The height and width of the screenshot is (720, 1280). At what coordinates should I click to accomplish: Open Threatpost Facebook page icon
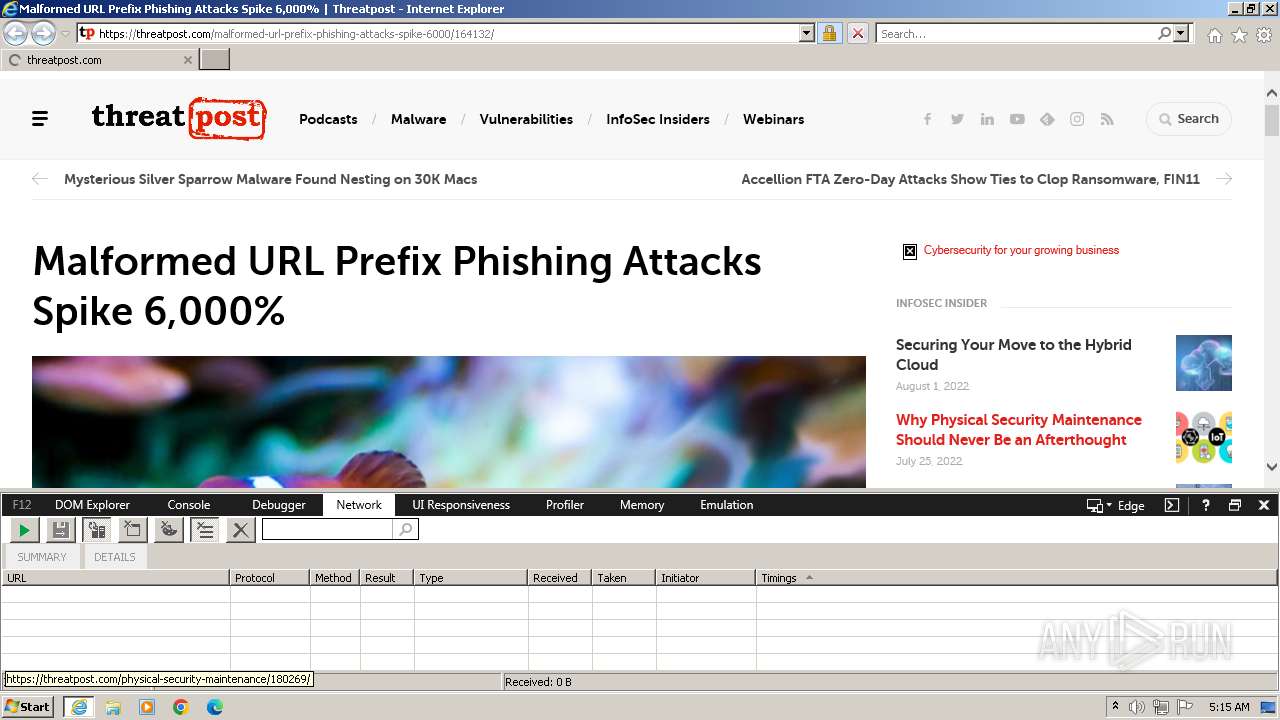tap(927, 119)
